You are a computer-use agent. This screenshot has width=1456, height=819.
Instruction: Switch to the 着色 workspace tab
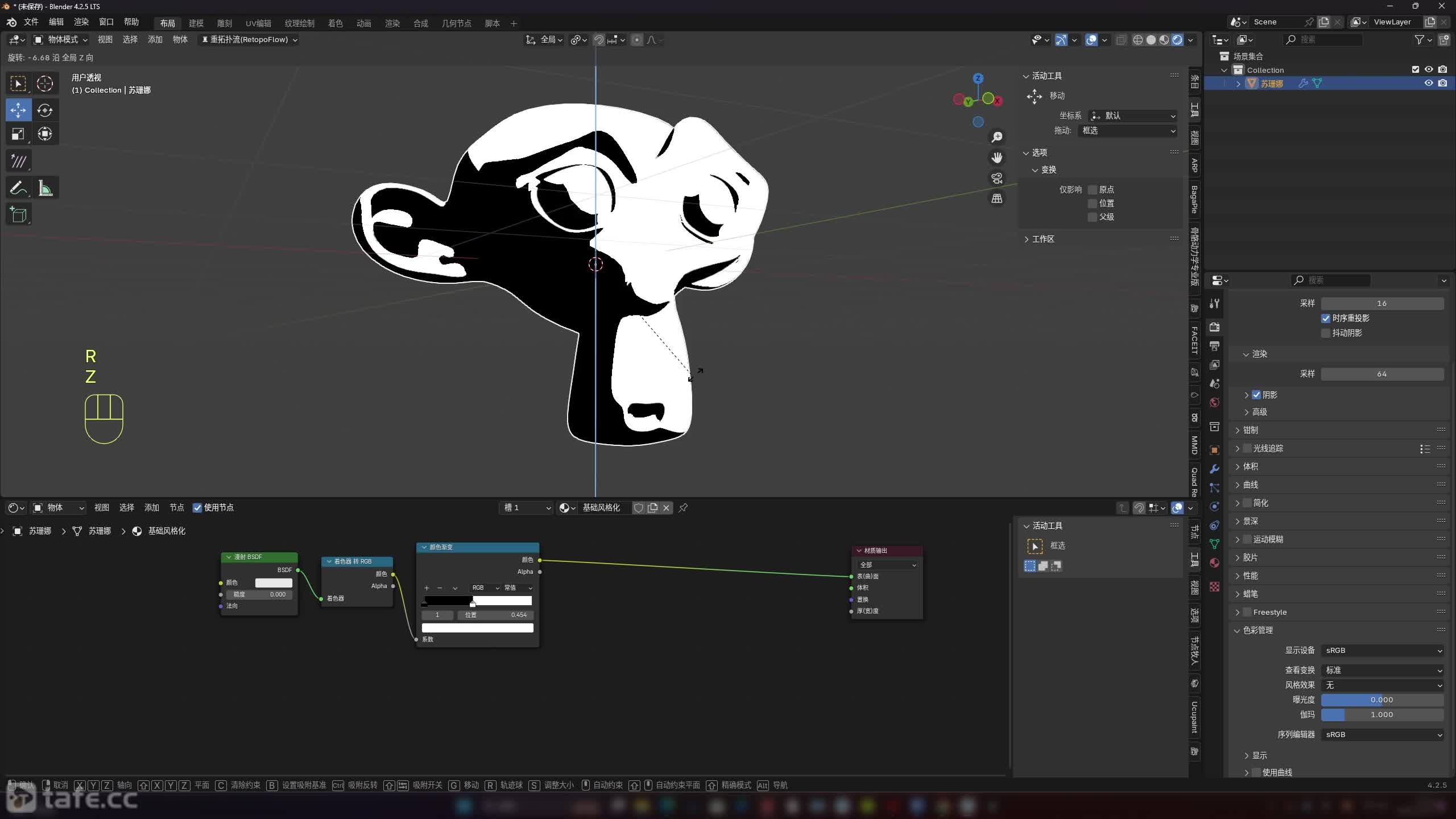point(335,23)
